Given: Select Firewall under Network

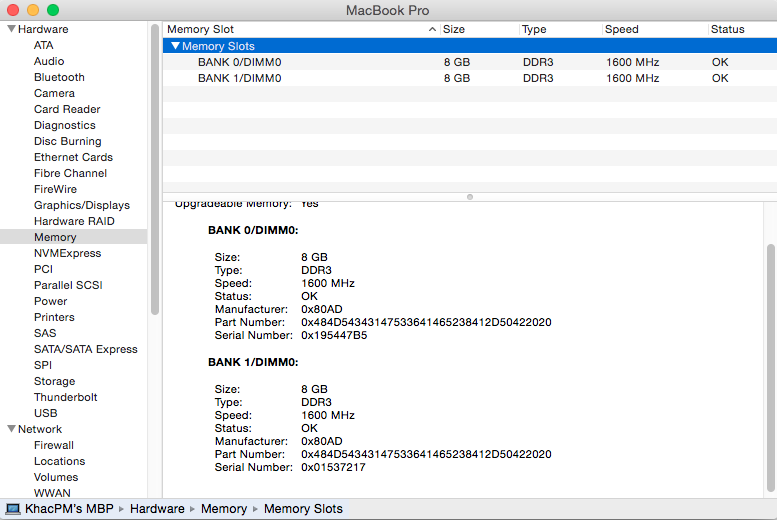Looking at the screenshot, I should 54,445.
